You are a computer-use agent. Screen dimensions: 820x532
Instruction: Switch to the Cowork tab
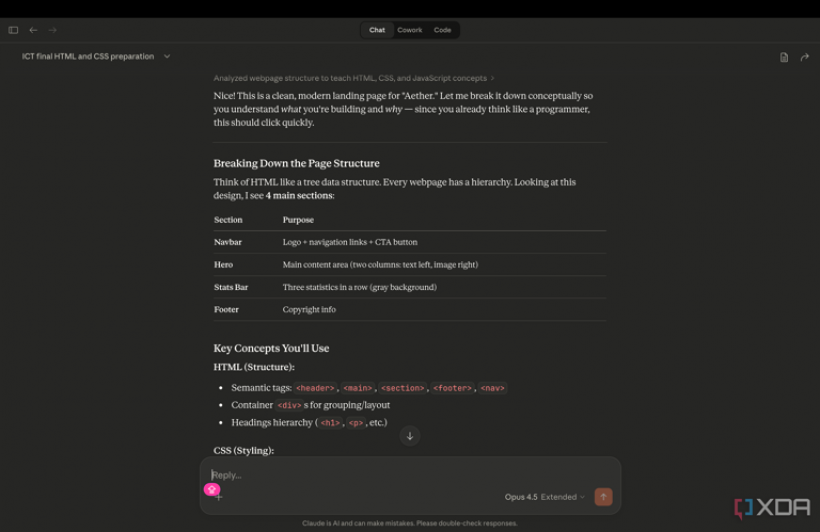[410, 30]
